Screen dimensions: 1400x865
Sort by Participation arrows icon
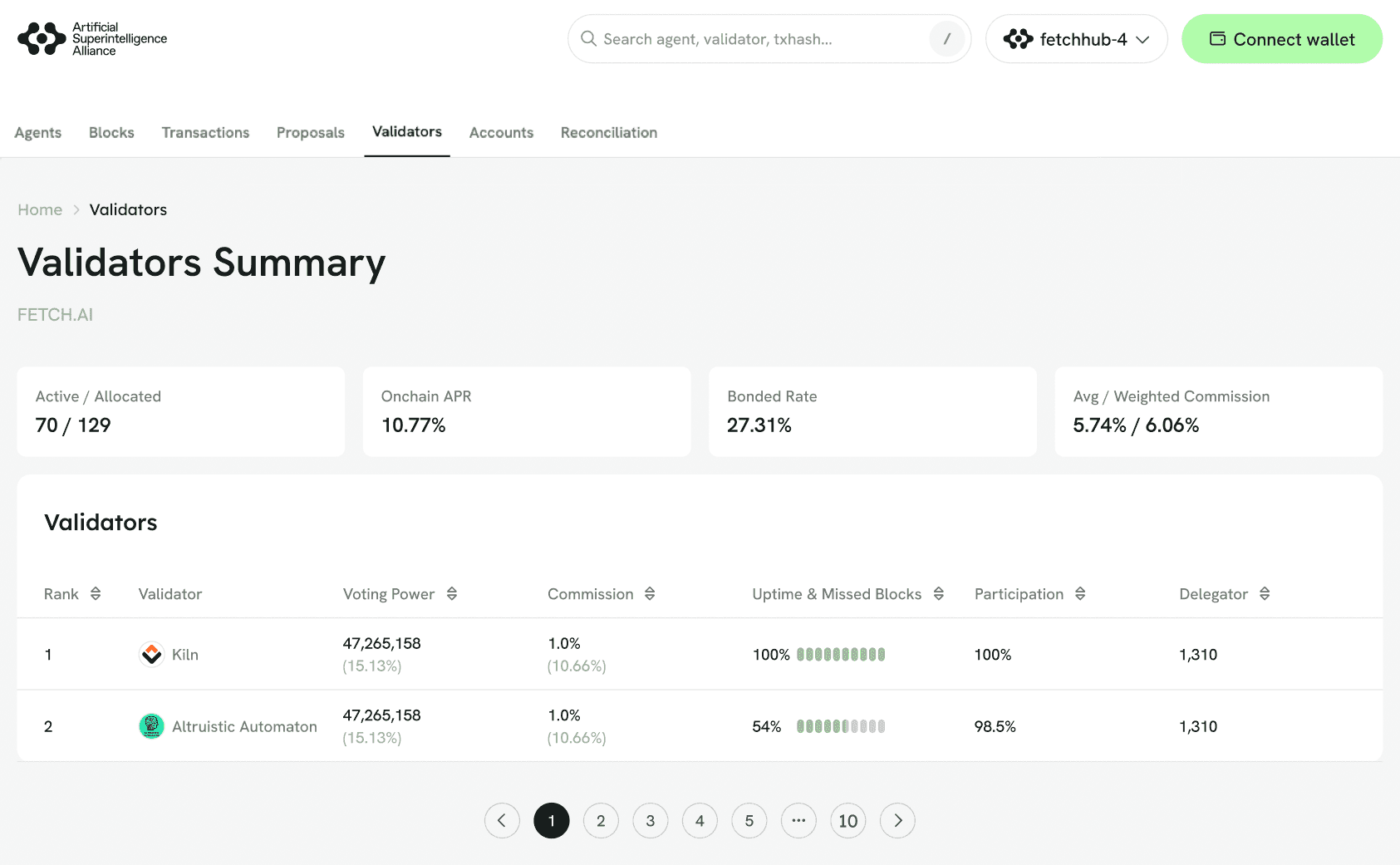click(x=1080, y=594)
